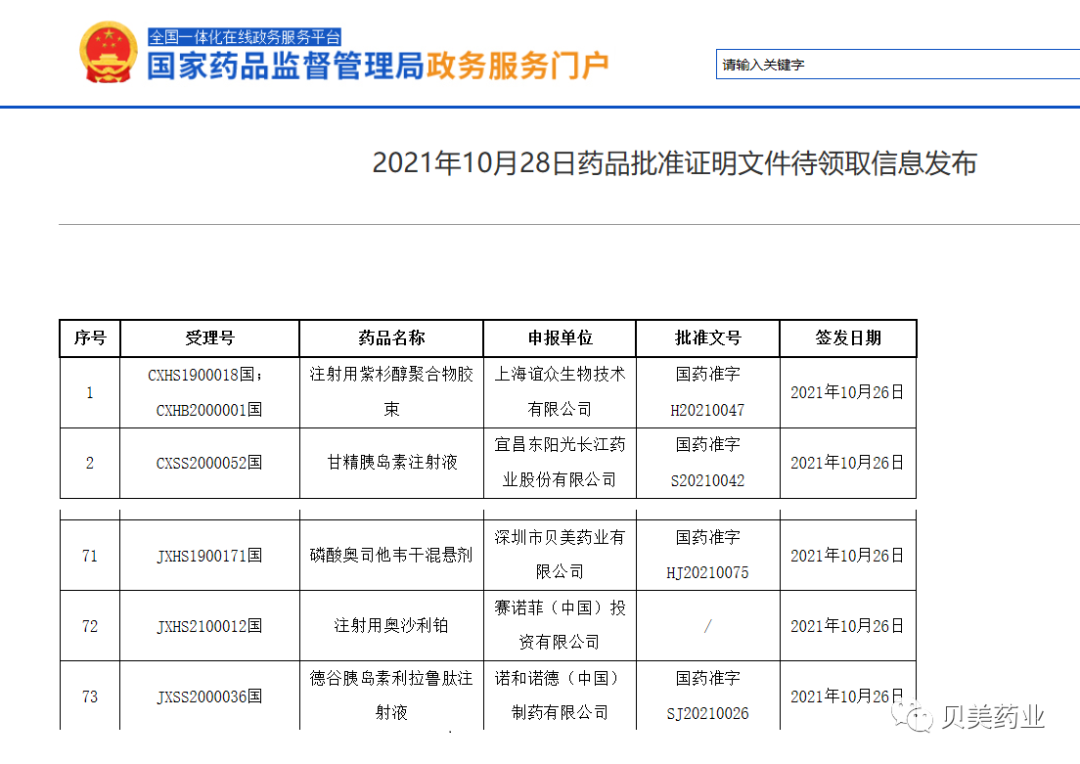
Task: Select the serial number 1 link
Action: click(x=89, y=392)
